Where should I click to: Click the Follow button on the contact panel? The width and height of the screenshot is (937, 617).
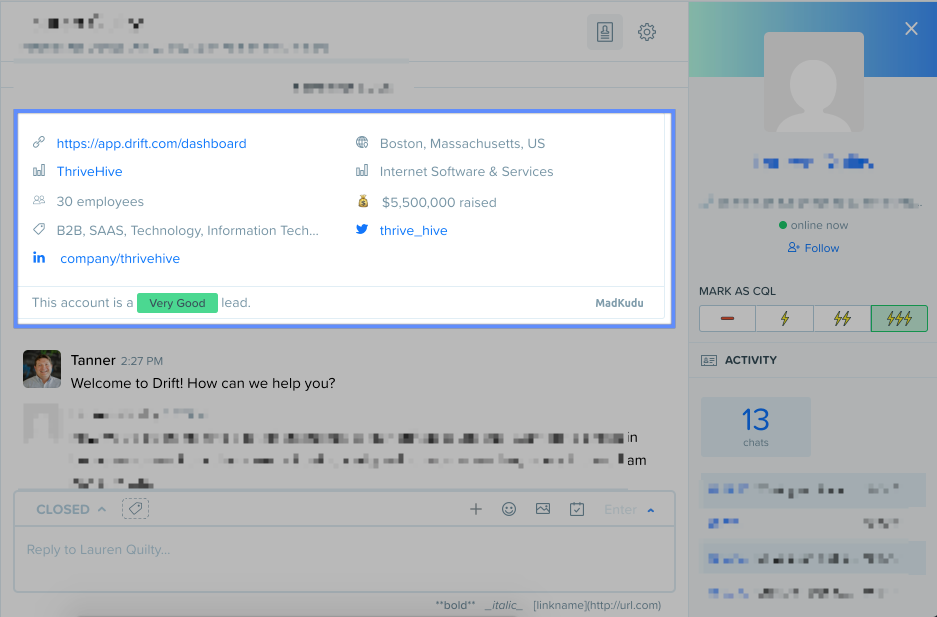coord(813,247)
